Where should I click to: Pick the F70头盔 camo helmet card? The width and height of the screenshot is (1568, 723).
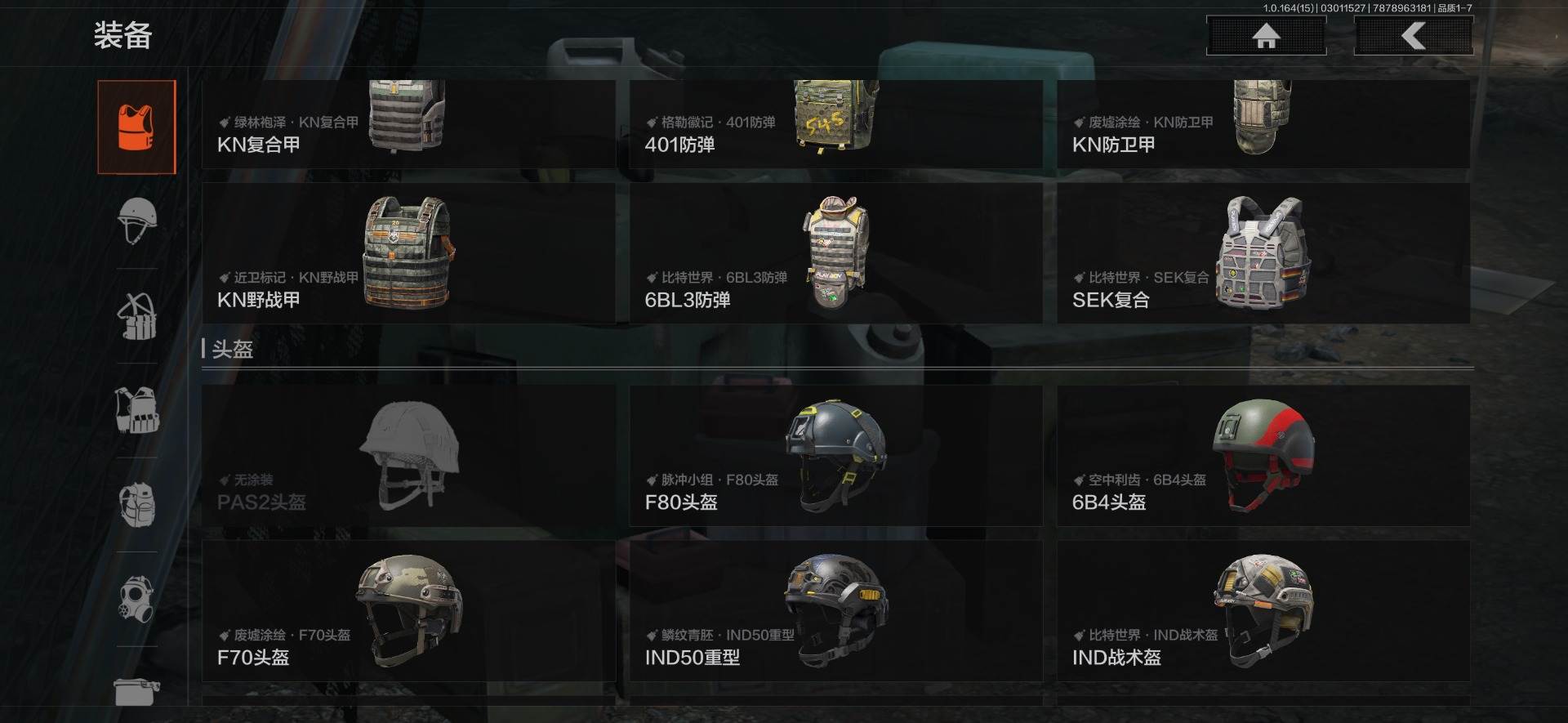pyautogui.click(x=408, y=611)
